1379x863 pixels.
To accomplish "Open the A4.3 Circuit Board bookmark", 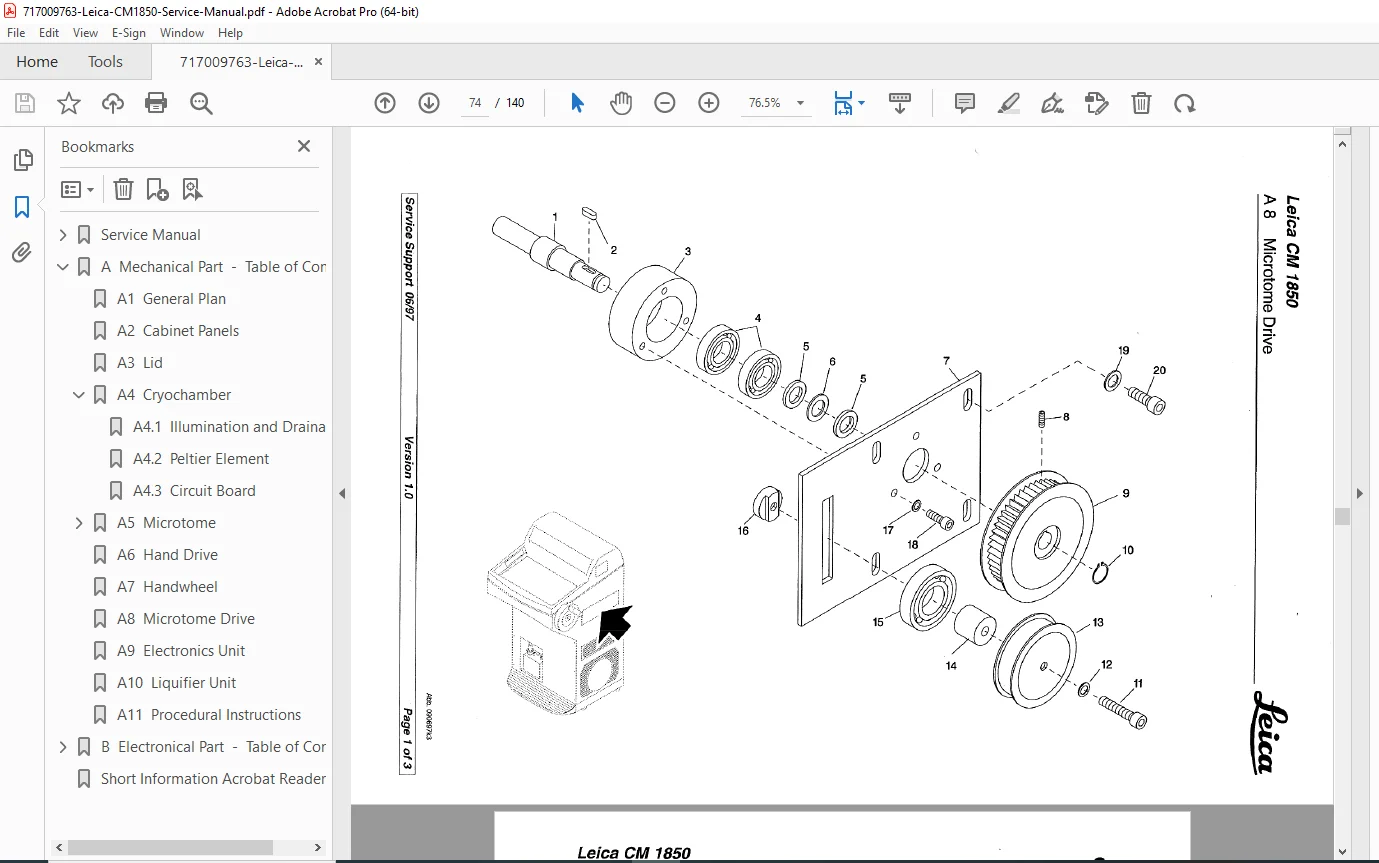I will click(x=194, y=491).
